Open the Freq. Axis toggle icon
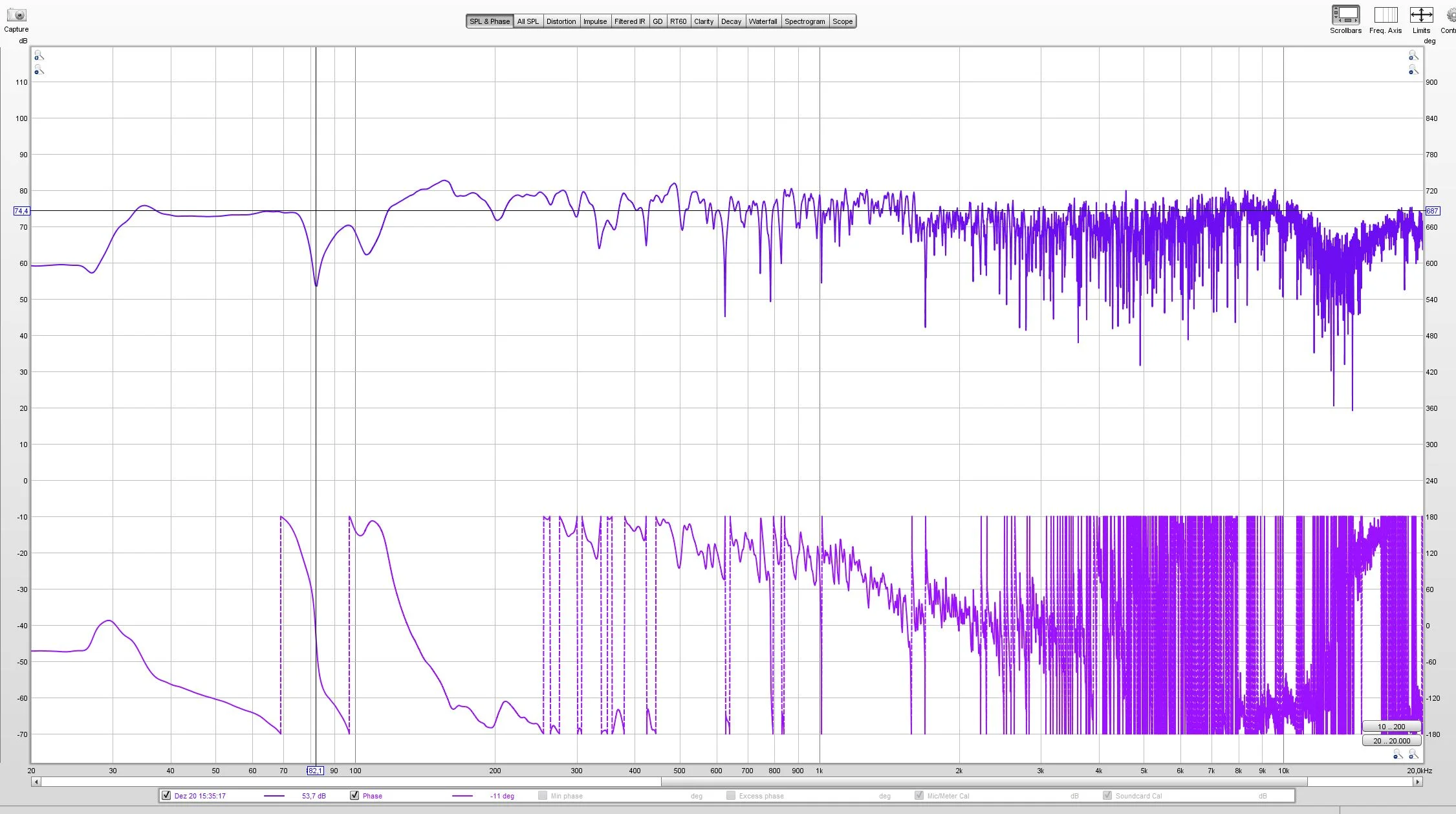1456x814 pixels. [x=1385, y=15]
